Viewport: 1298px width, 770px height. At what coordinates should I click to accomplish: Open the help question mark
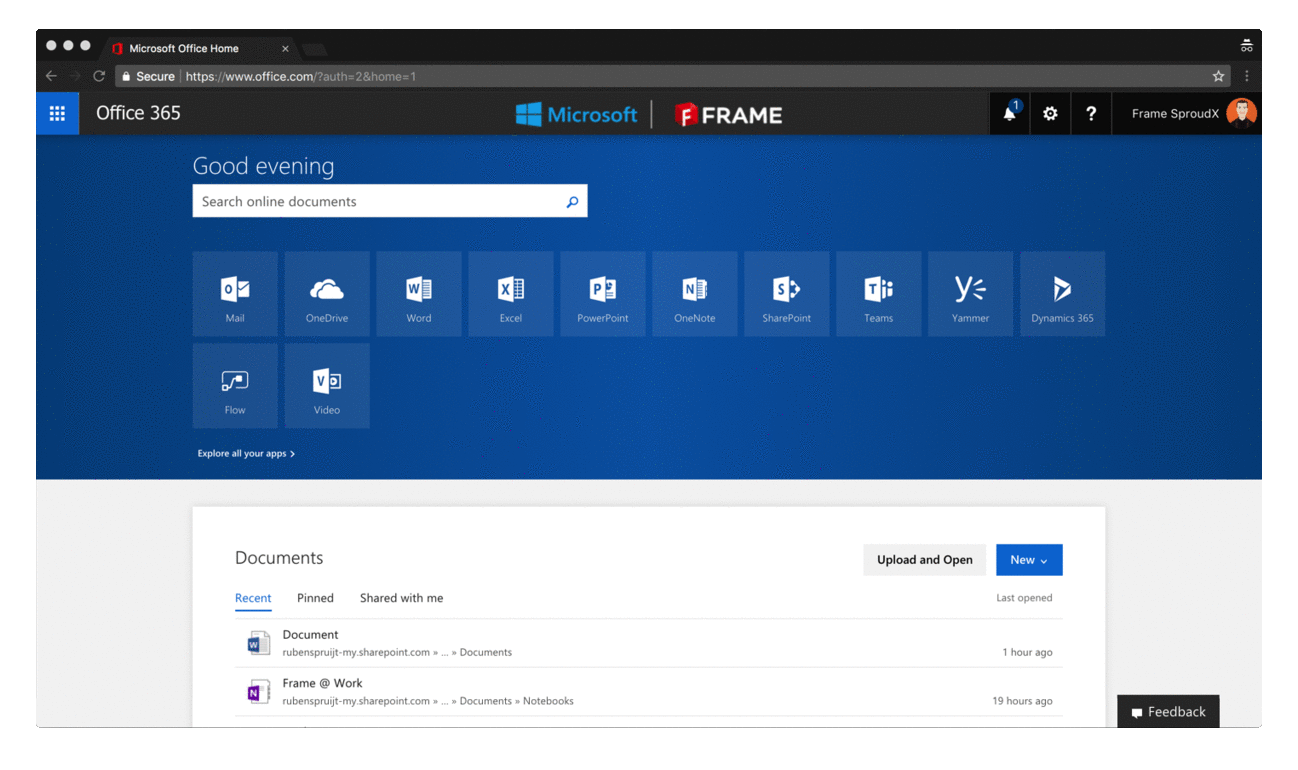1091,113
